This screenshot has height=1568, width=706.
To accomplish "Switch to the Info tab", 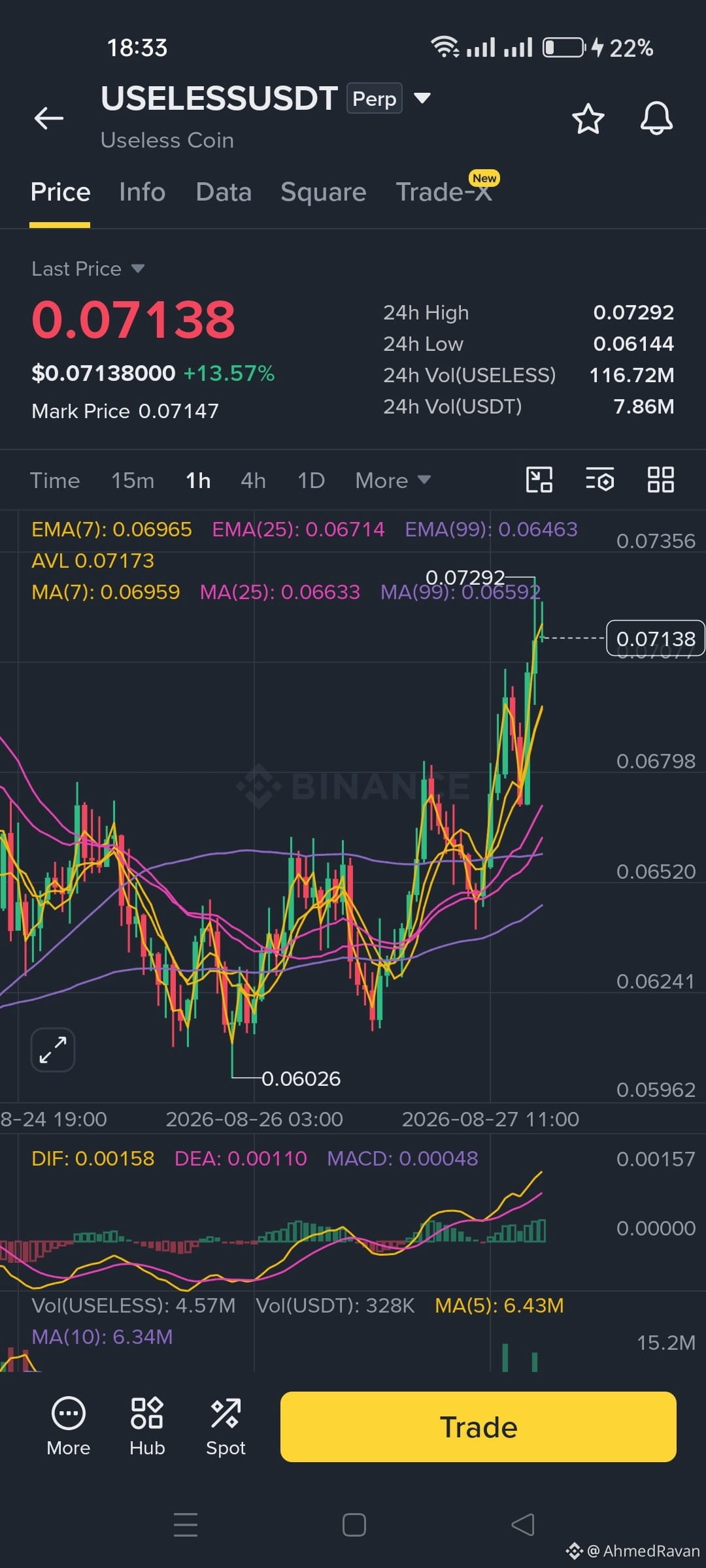I will pyautogui.click(x=142, y=192).
